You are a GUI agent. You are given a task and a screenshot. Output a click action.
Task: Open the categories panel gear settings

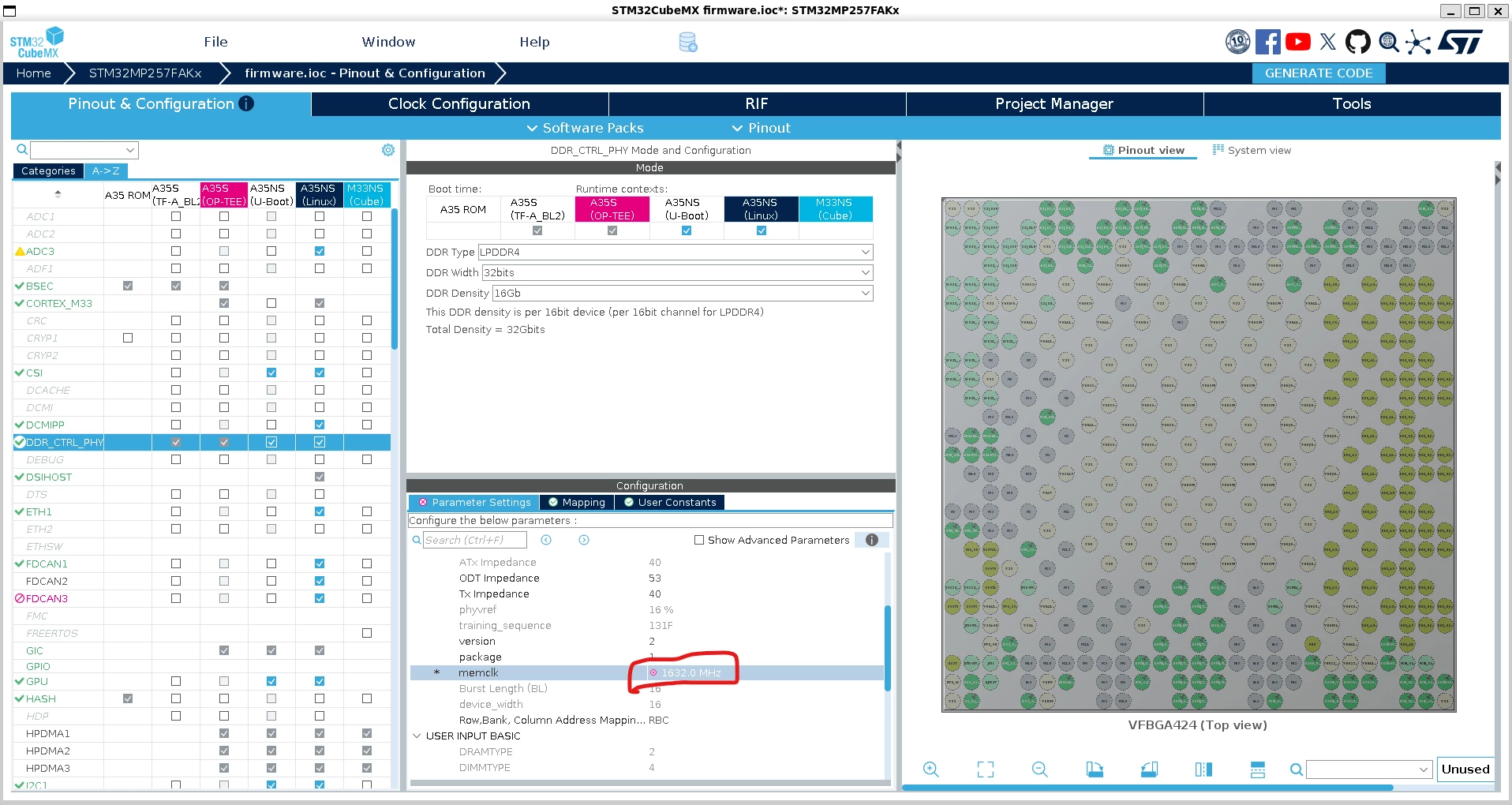coord(388,150)
